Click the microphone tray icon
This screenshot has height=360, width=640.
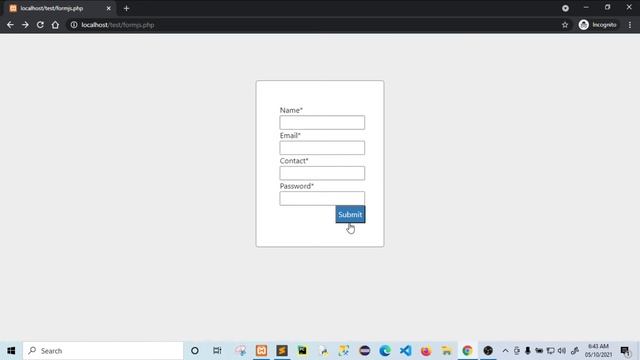(x=528, y=351)
